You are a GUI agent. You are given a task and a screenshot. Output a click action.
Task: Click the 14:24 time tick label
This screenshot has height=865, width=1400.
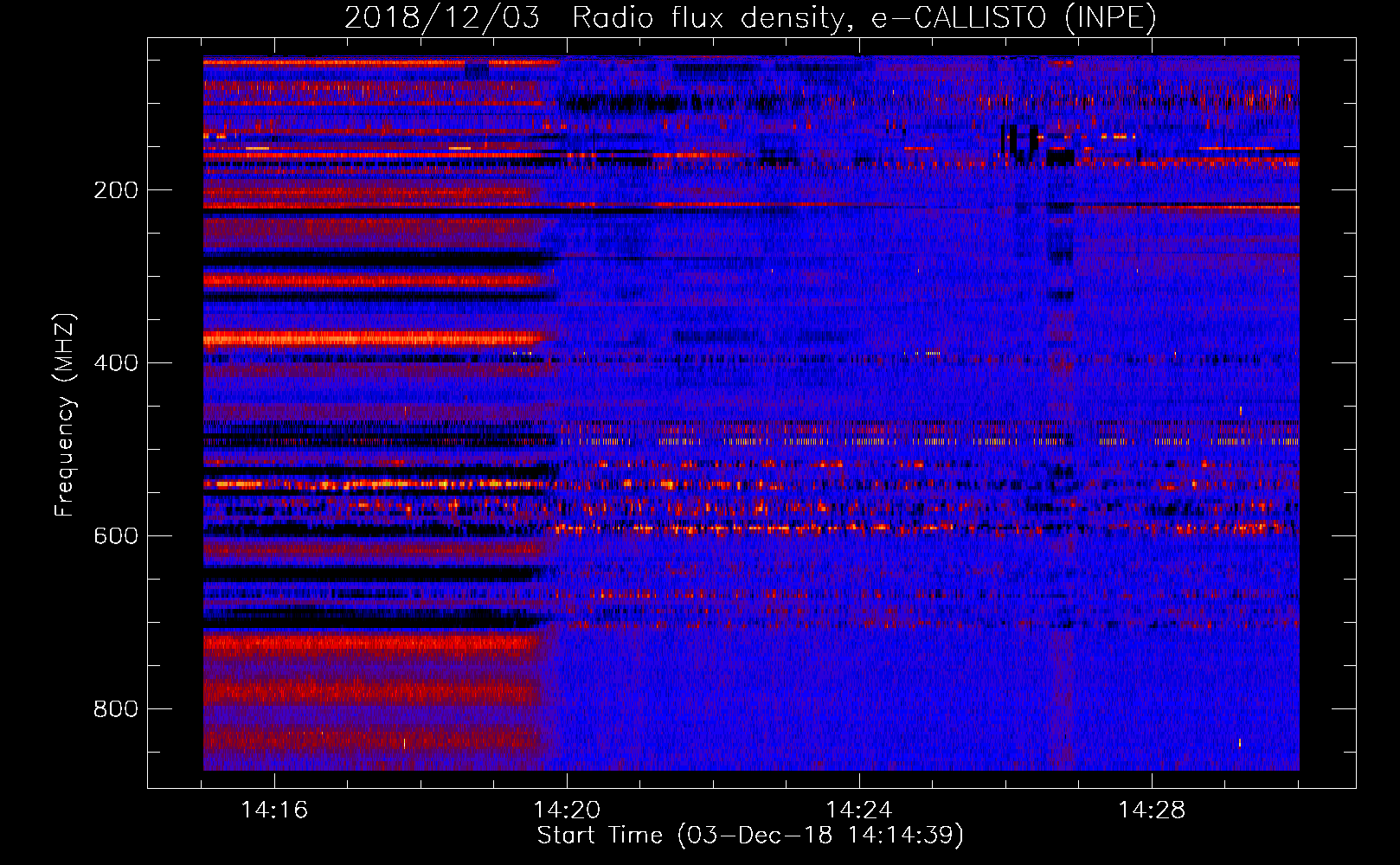(859, 811)
